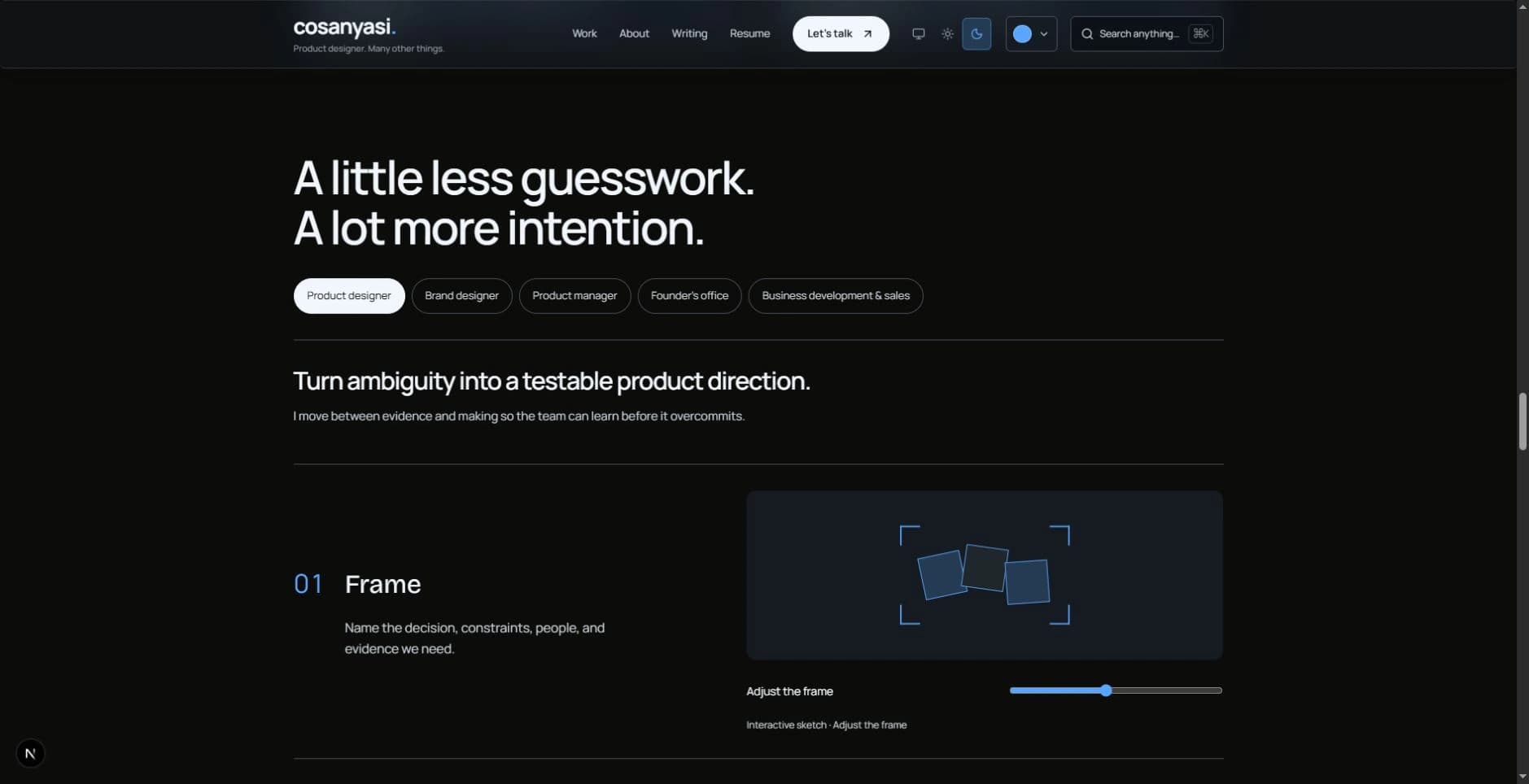Focus the Search anything field
Viewport: 1529px width, 784px height.
pos(1147,34)
